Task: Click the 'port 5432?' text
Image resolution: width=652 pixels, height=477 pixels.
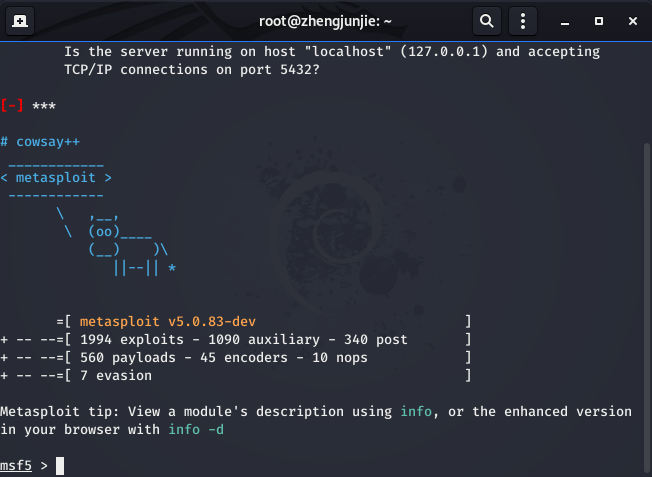Action: [280, 69]
